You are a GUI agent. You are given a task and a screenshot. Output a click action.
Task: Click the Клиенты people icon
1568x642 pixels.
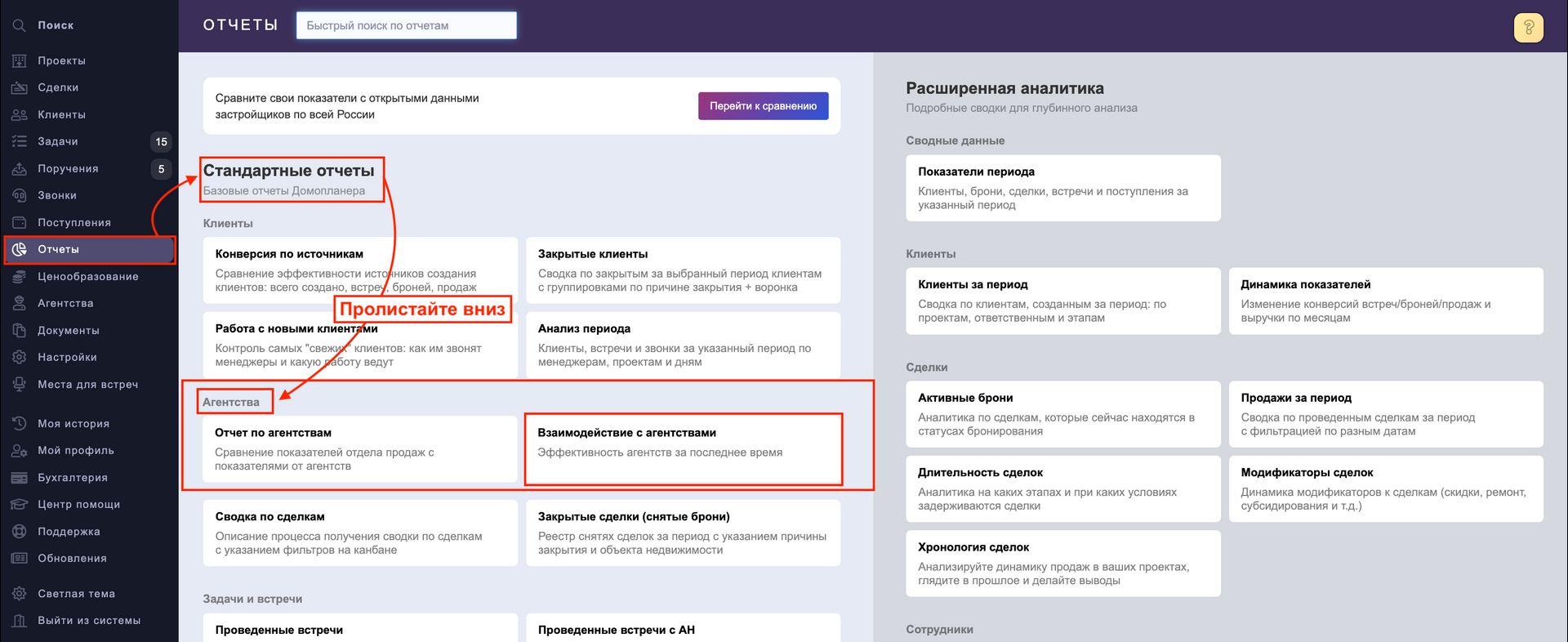20,114
